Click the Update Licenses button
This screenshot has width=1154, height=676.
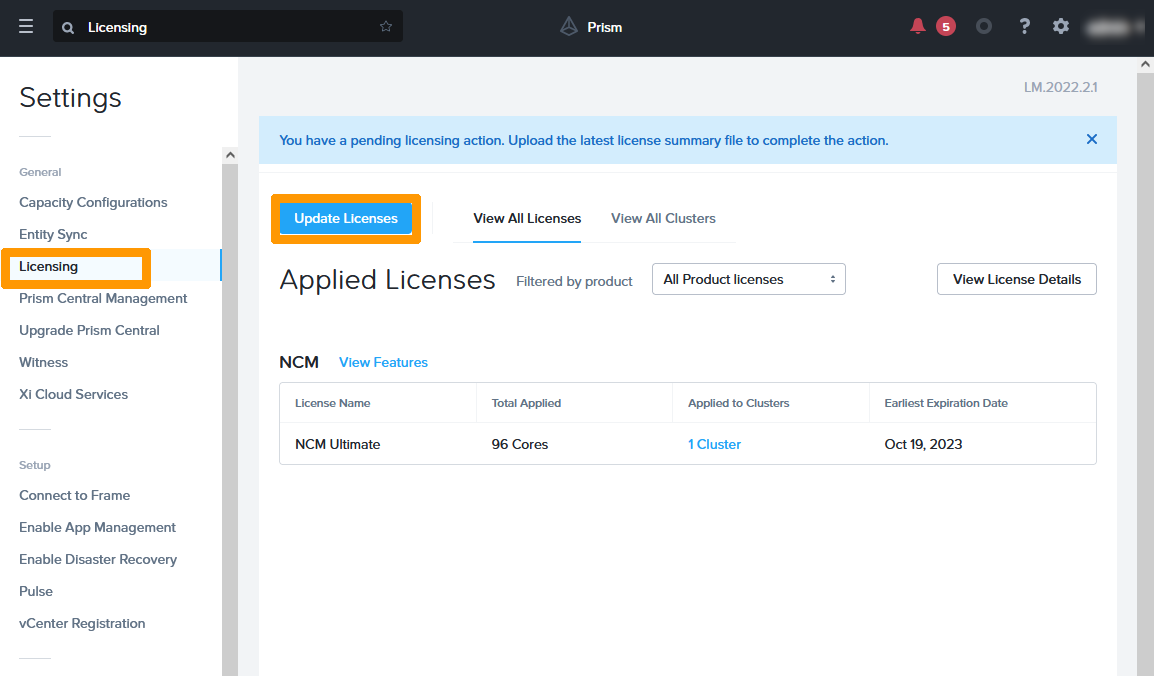click(x=345, y=218)
